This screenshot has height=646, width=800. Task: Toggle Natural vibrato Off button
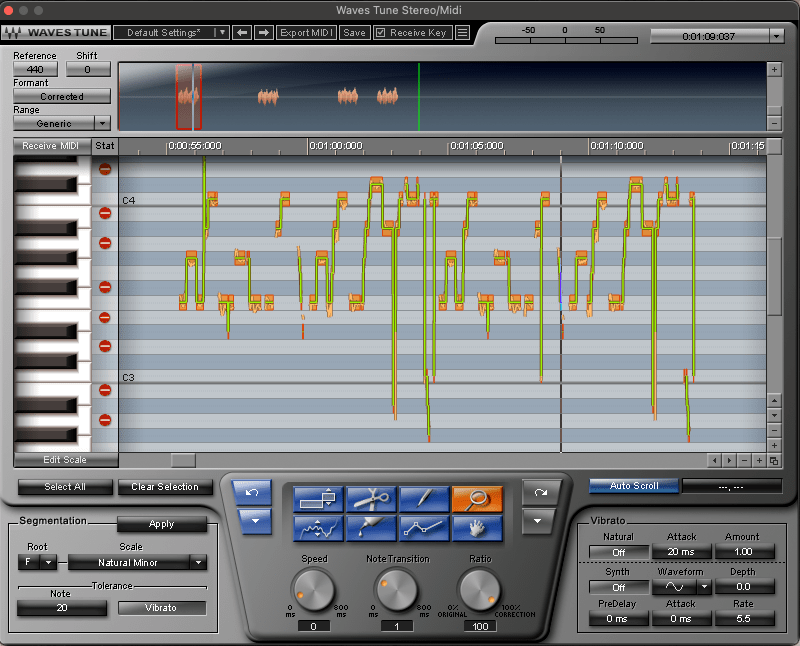(618, 552)
